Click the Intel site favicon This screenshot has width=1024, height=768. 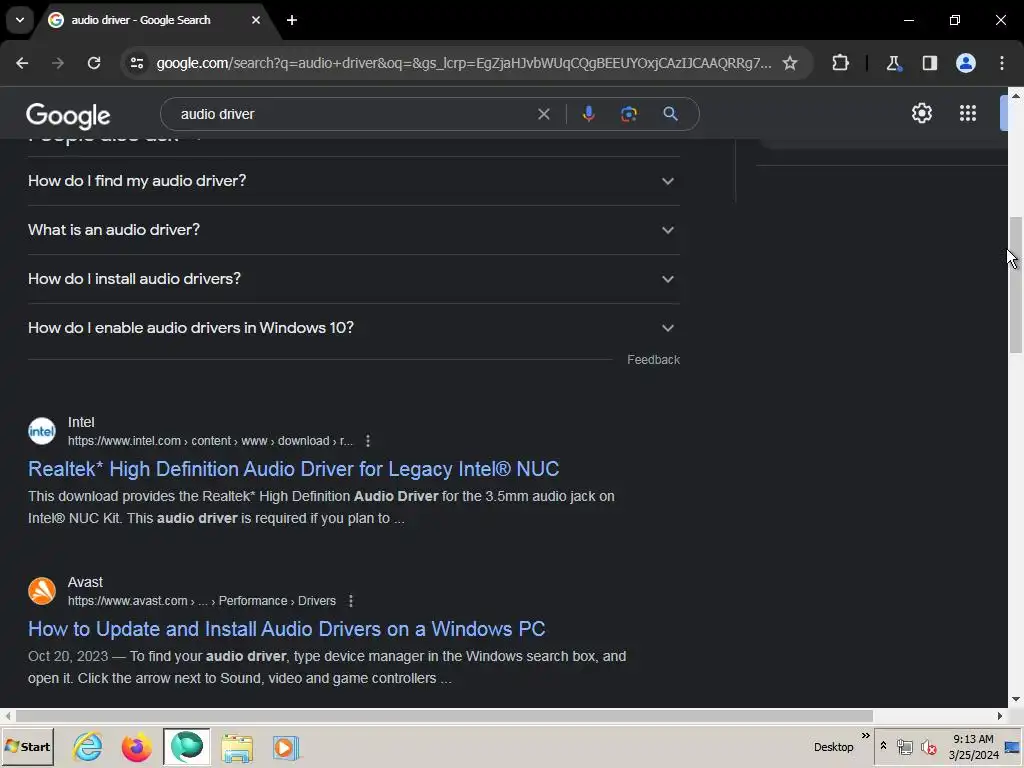click(x=42, y=431)
